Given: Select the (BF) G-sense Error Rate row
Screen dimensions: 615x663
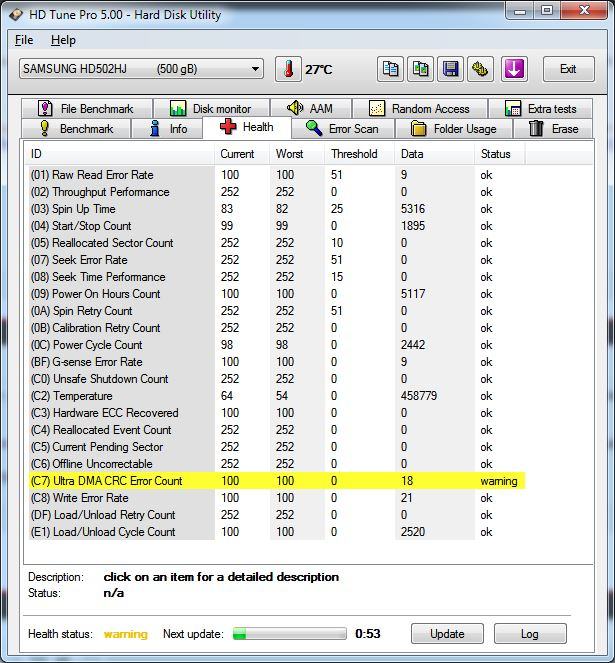Looking at the screenshot, I should 277,362.
